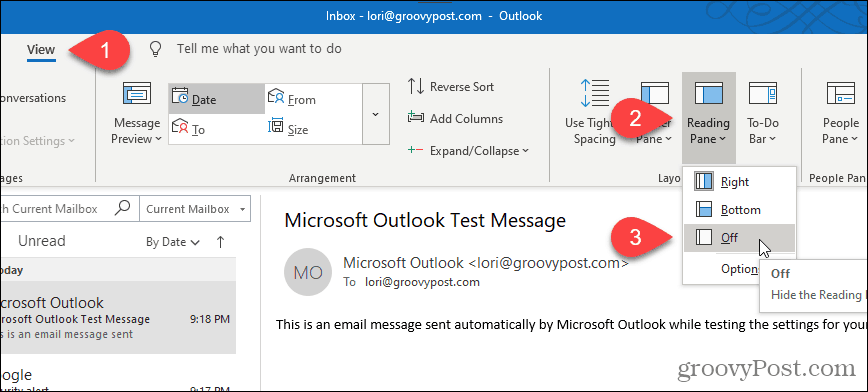This screenshot has width=868, height=392.
Task: Set Reading Pane to Right
Action: tap(740, 182)
